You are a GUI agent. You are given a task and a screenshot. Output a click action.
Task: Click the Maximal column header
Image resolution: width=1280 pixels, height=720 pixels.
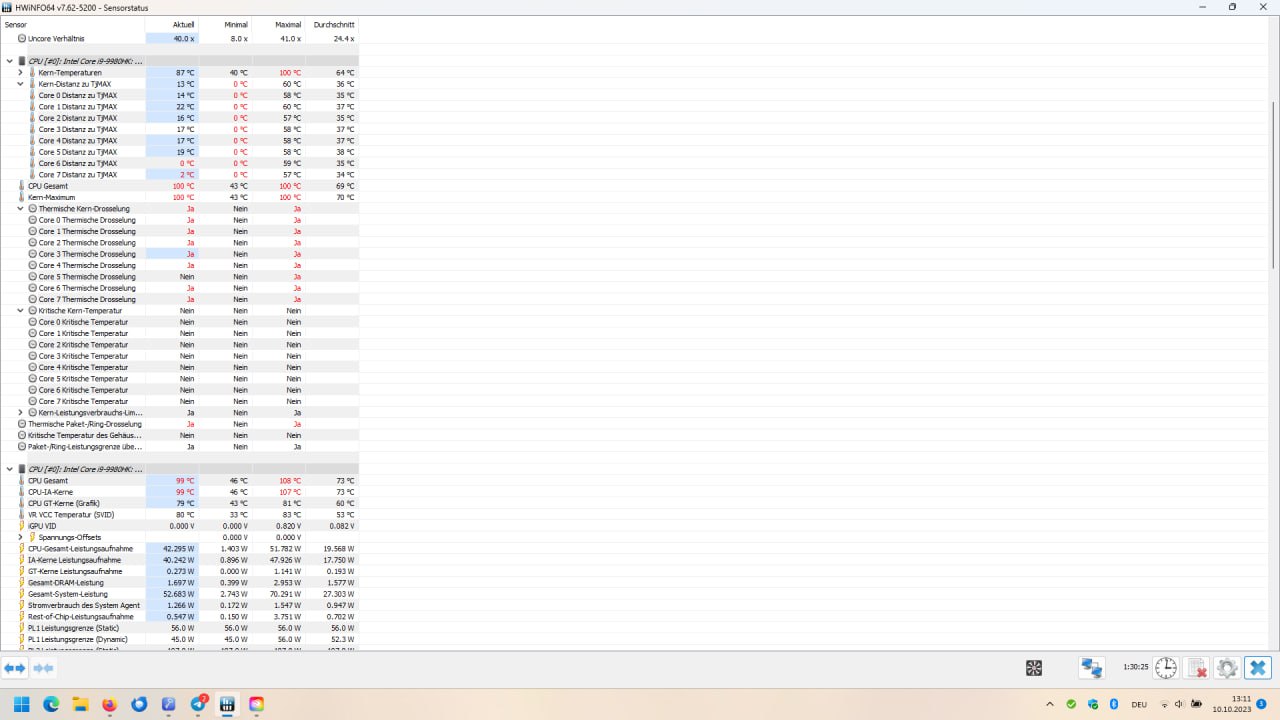[278, 24]
